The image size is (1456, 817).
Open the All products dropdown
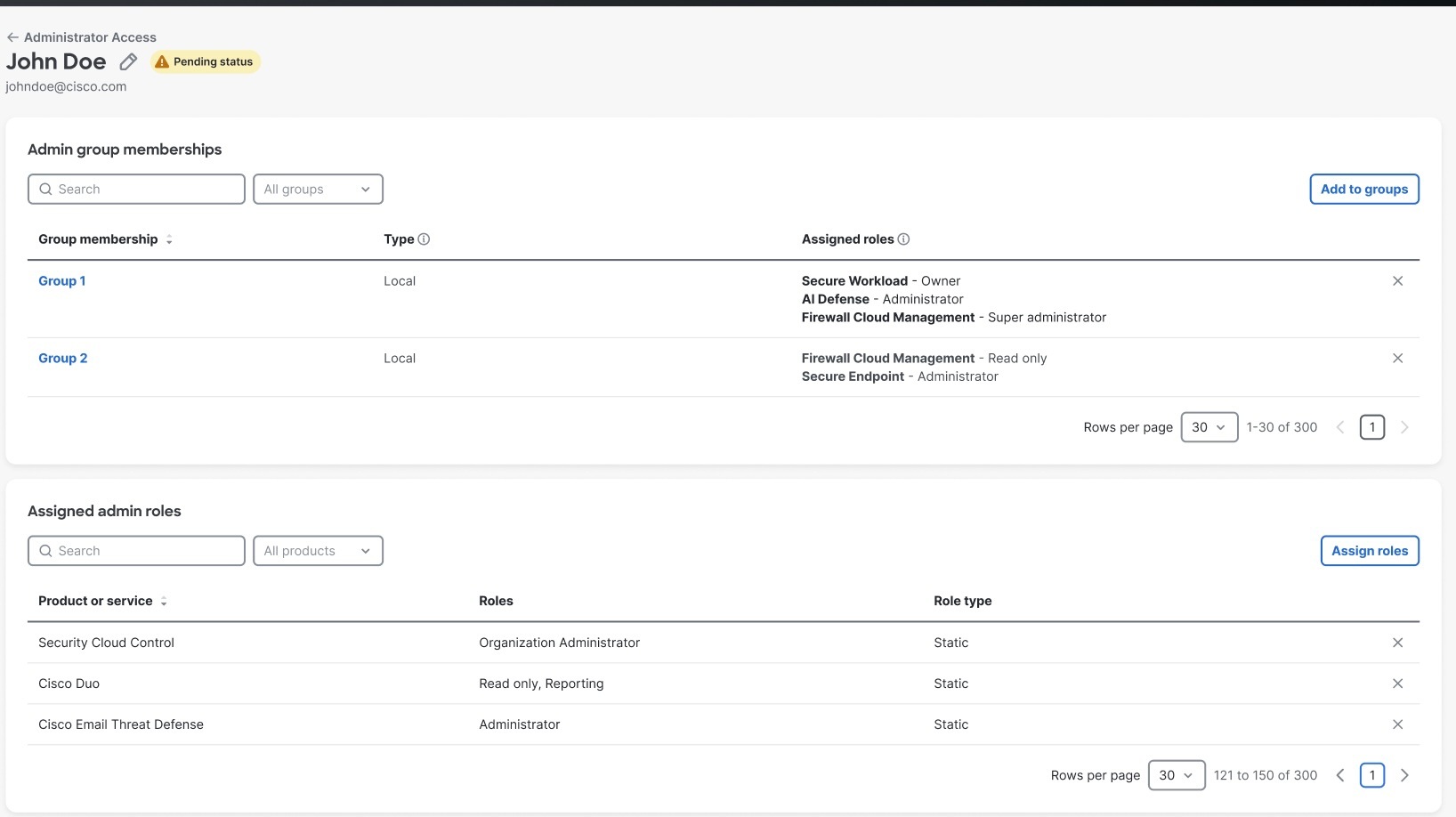point(318,551)
